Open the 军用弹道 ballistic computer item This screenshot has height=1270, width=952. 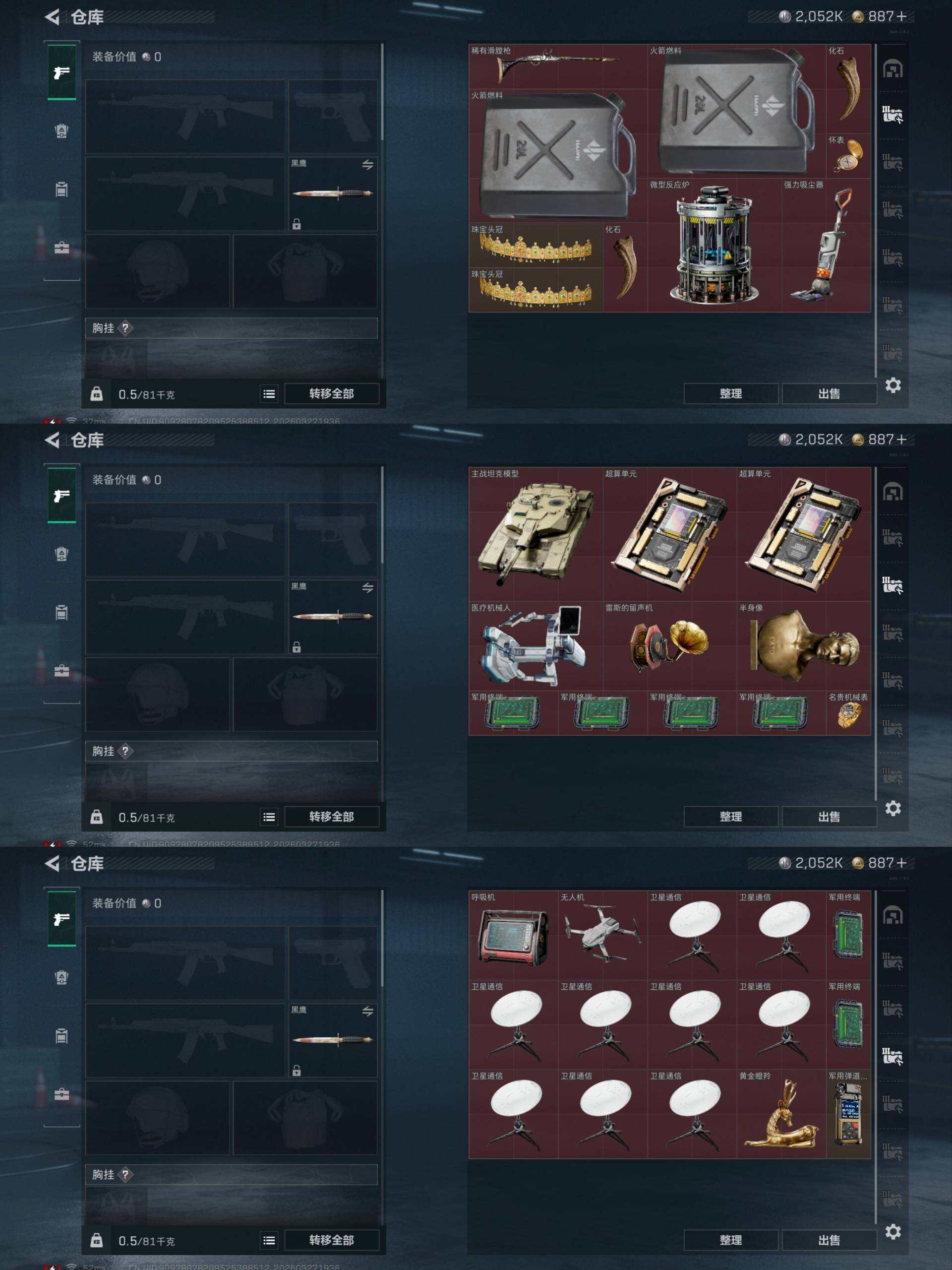coord(848,1113)
